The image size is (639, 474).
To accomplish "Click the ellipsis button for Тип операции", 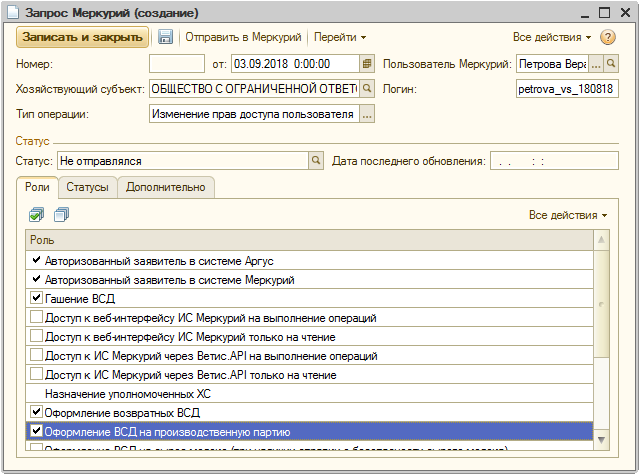I will 367,114.
